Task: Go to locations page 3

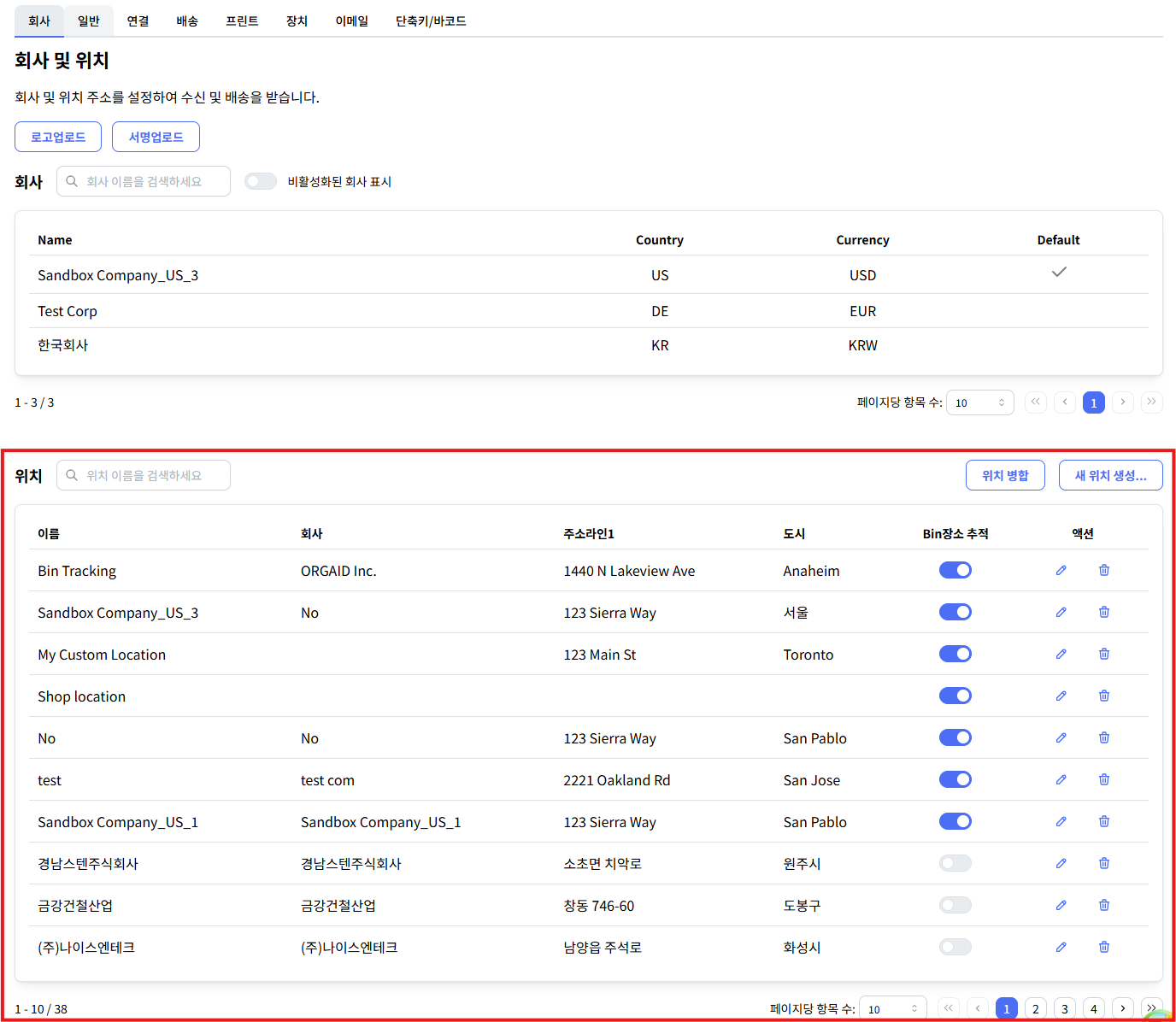Action: click(1065, 1008)
